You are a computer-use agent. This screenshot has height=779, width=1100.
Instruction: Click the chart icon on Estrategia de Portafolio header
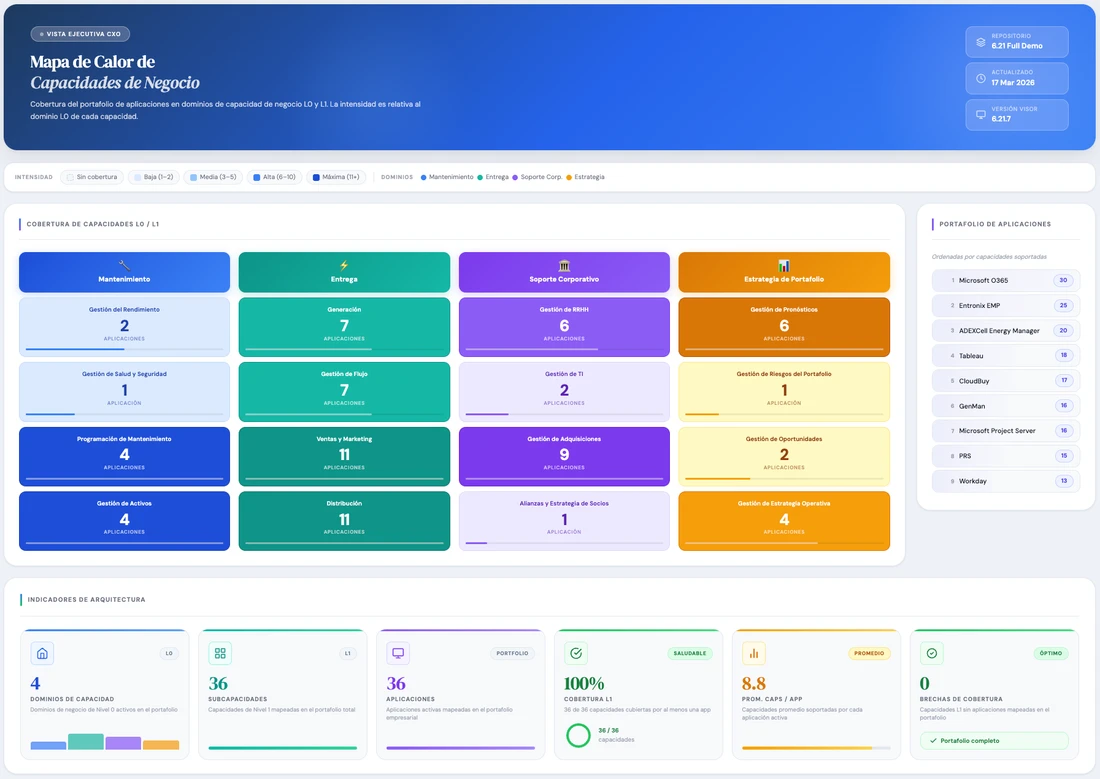(x=784, y=264)
